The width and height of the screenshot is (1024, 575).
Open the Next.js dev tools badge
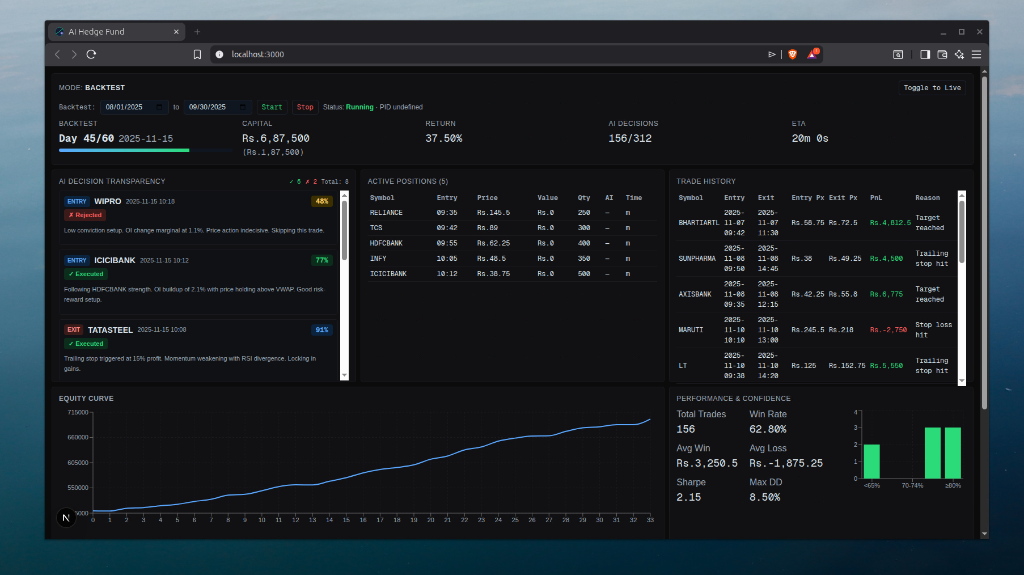point(66,518)
